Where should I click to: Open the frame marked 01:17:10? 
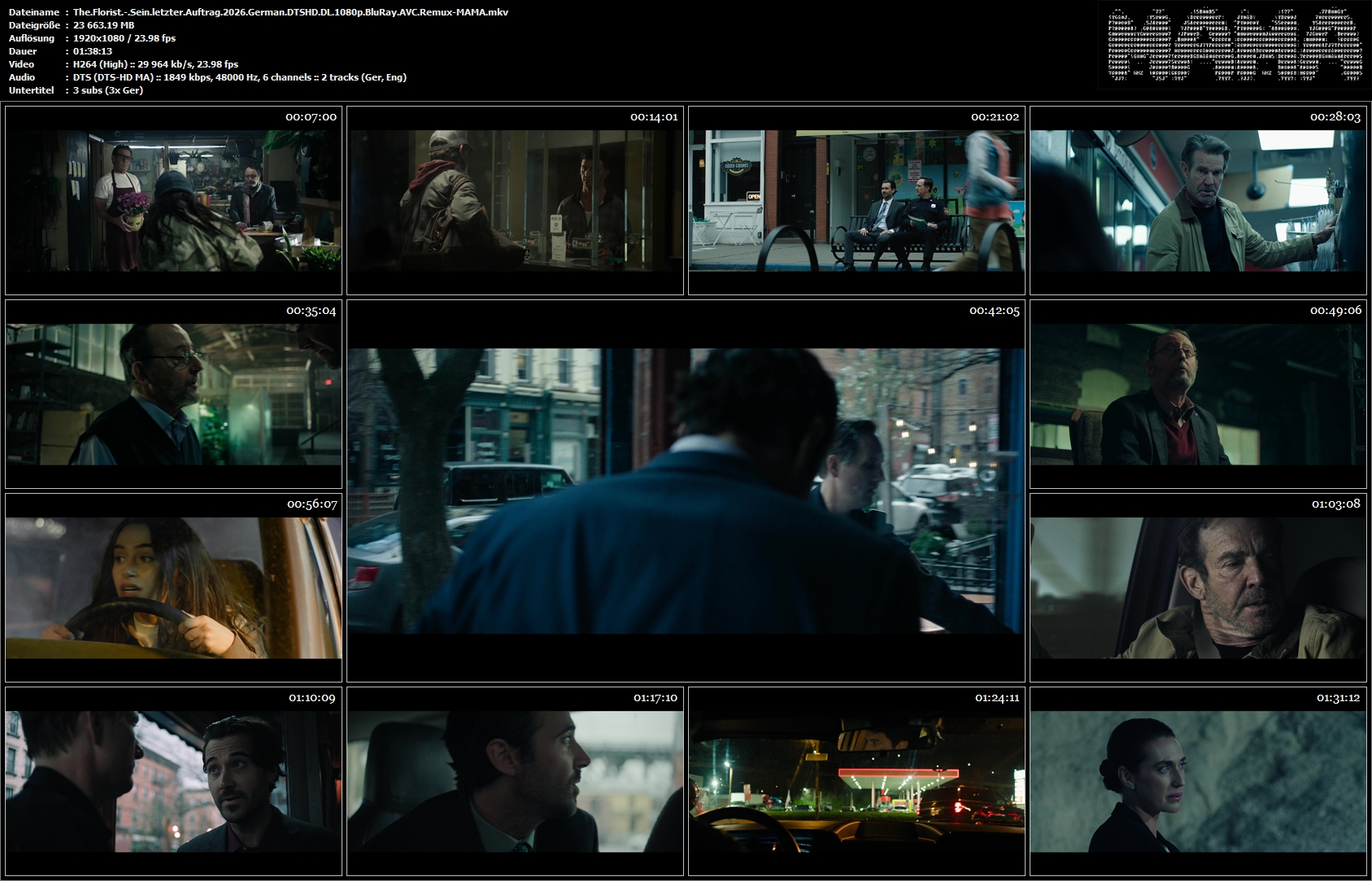click(x=515, y=781)
